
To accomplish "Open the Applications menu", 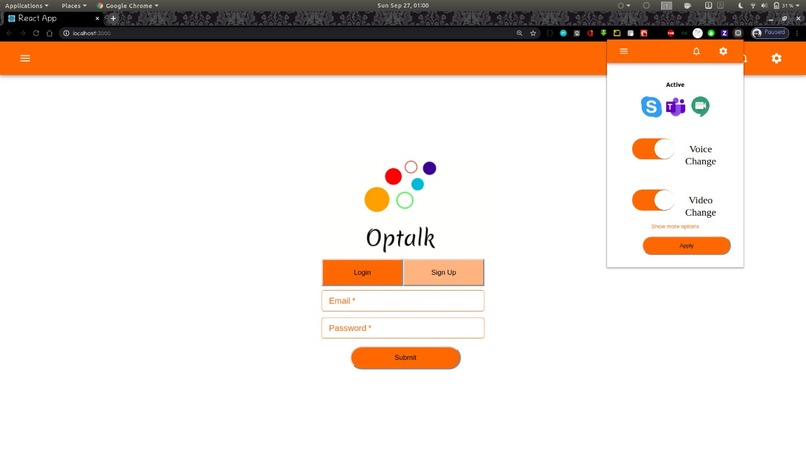I will pyautogui.click(x=27, y=6).
